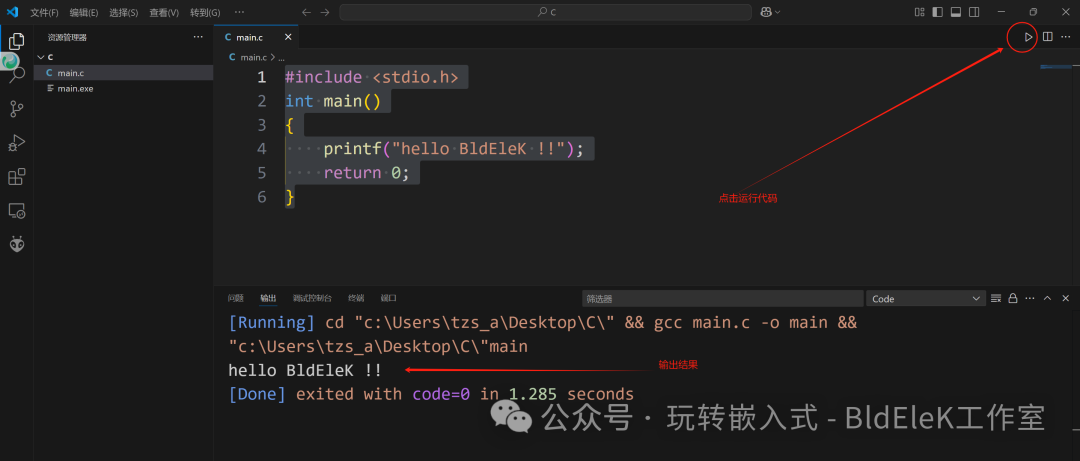Image resolution: width=1080 pixels, height=461 pixels.
Task: Toggle the primary side bar
Action: 937,12
